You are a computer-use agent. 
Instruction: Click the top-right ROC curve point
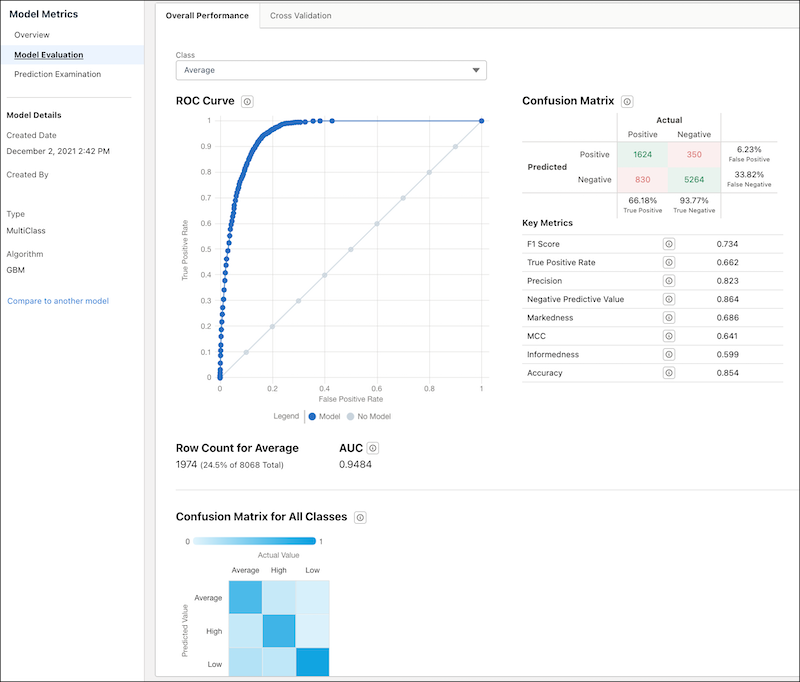pyautogui.click(x=481, y=121)
